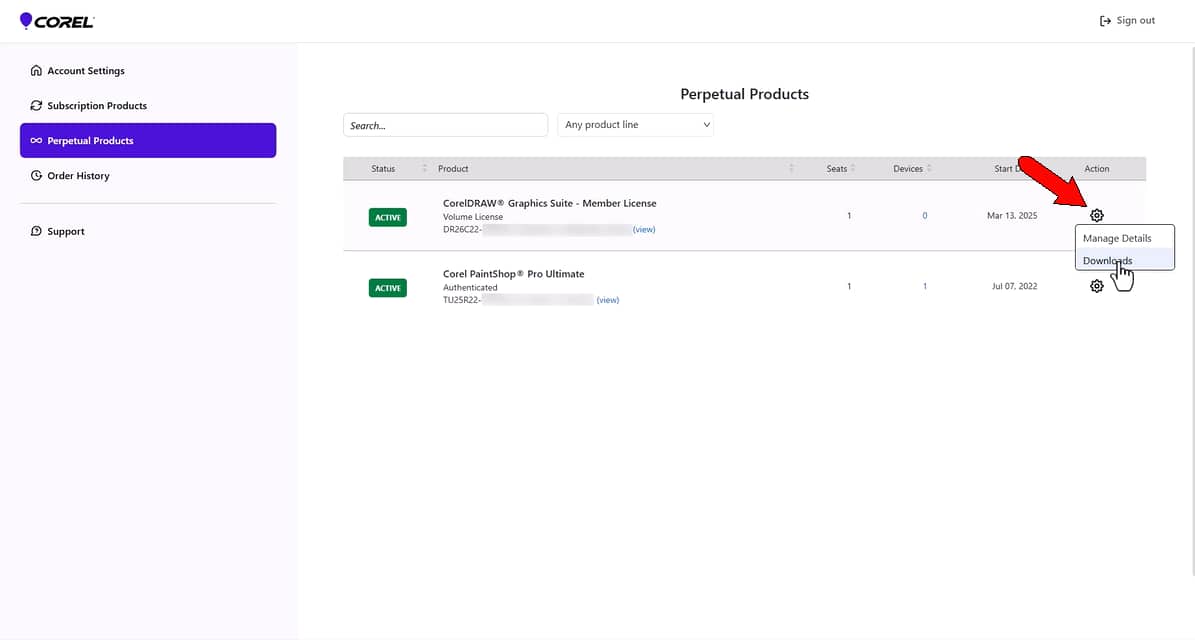Click the gear icon for PaintShop Pro Ultimate
This screenshot has width=1195, height=640.
click(1097, 286)
